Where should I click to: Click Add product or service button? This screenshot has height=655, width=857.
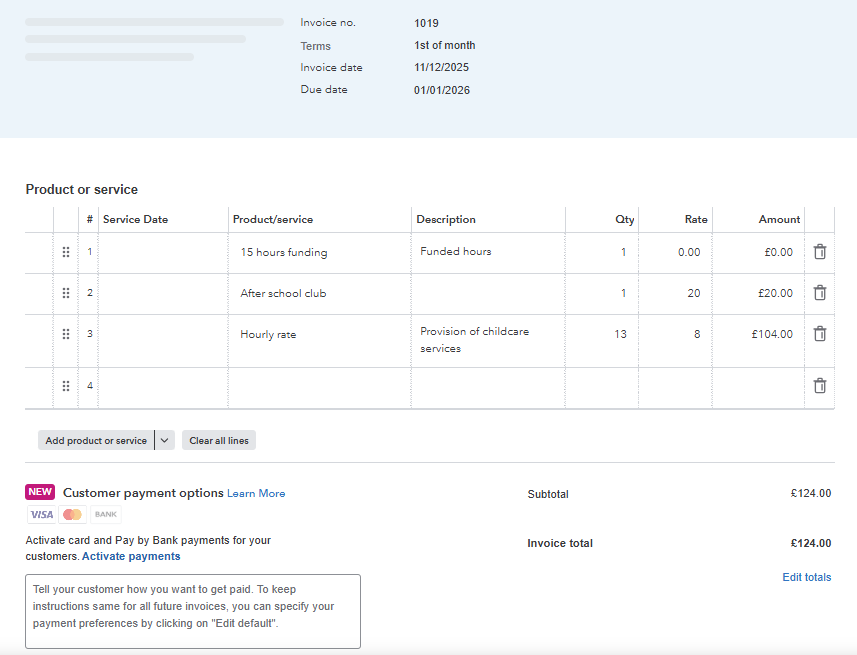96,440
